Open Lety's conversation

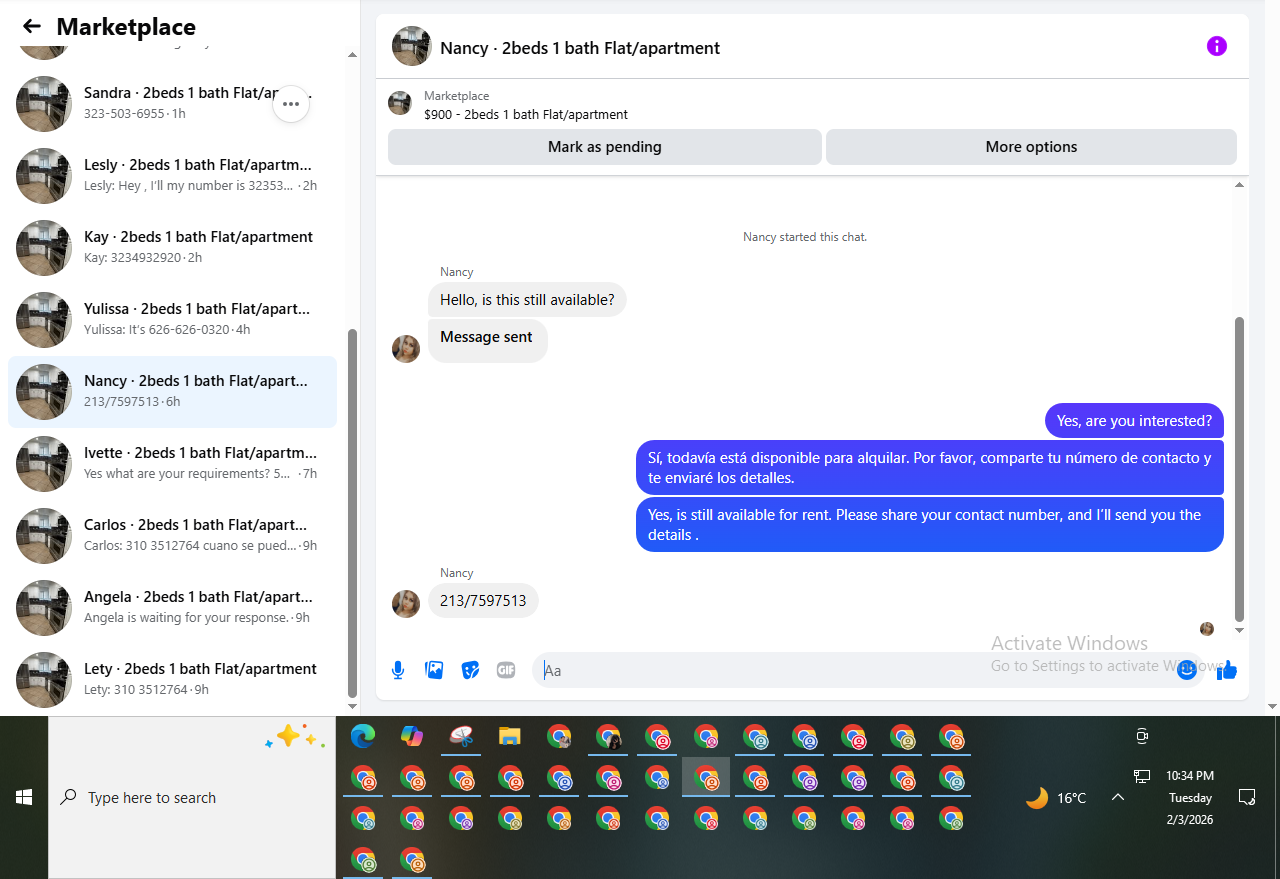172,679
